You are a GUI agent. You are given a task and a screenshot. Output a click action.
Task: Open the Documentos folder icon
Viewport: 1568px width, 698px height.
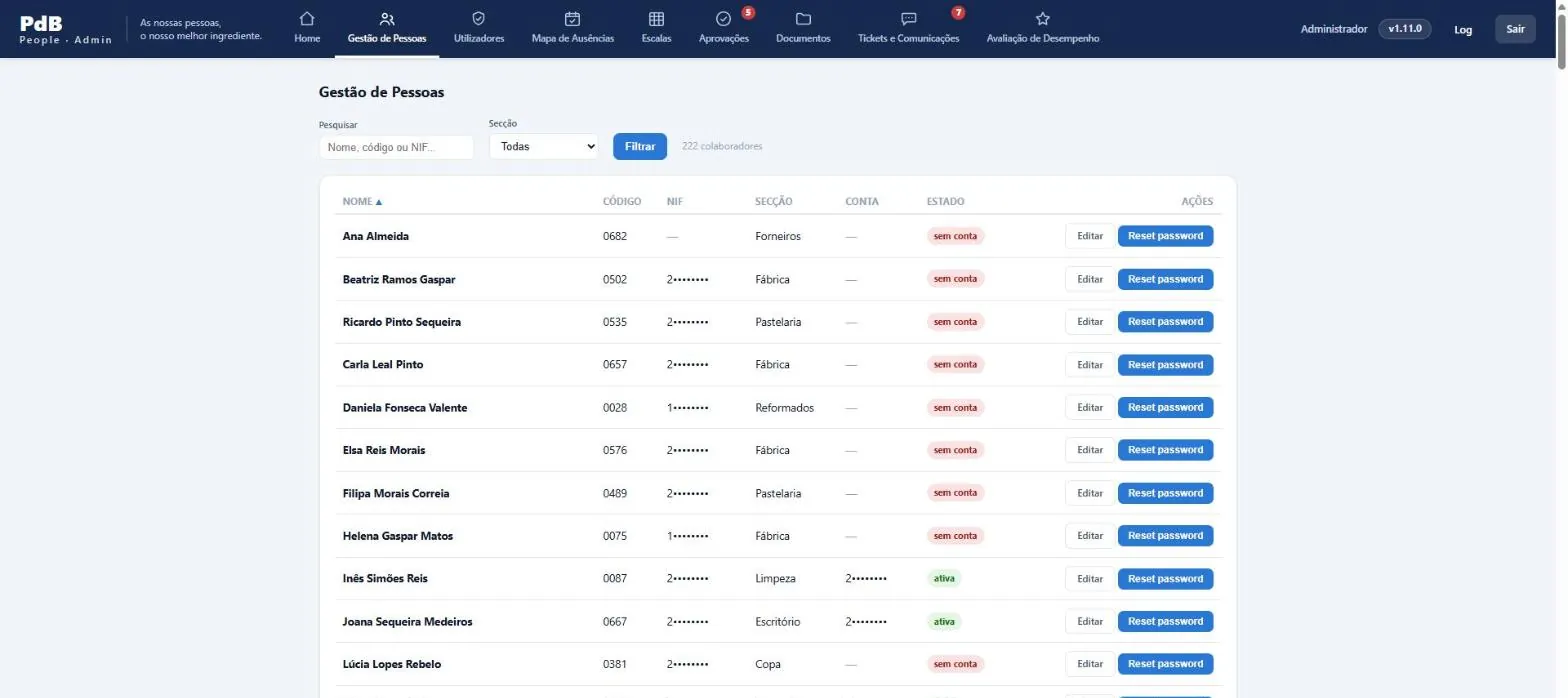[803, 18]
